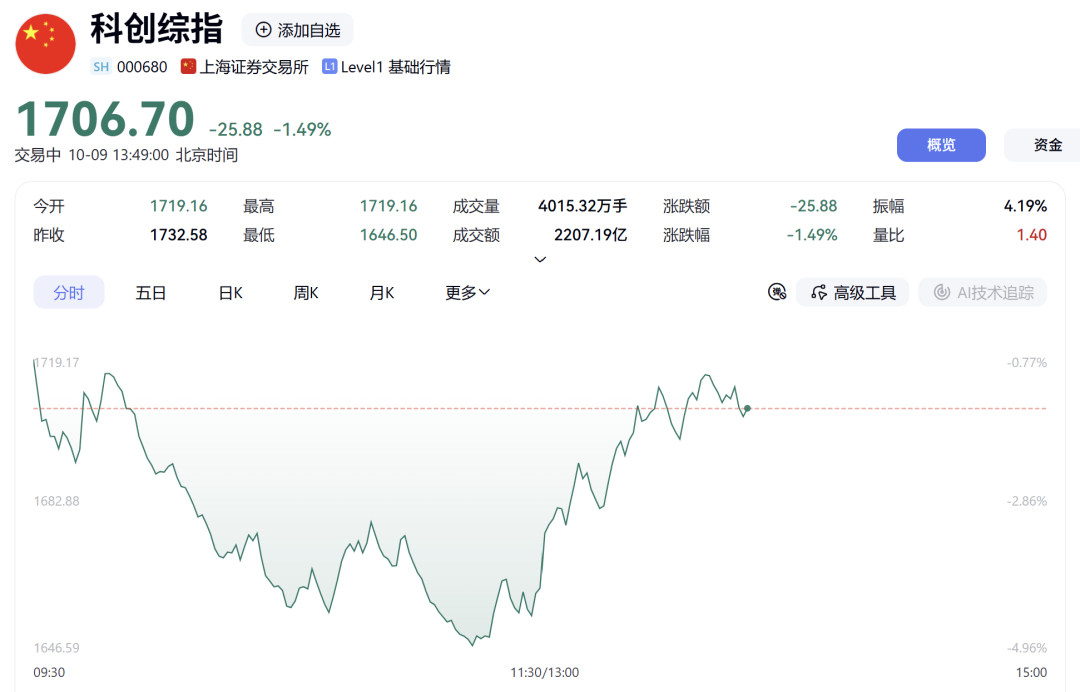Select the 日K daily candlestick tab

pyautogui.click(x=231, y=293)
